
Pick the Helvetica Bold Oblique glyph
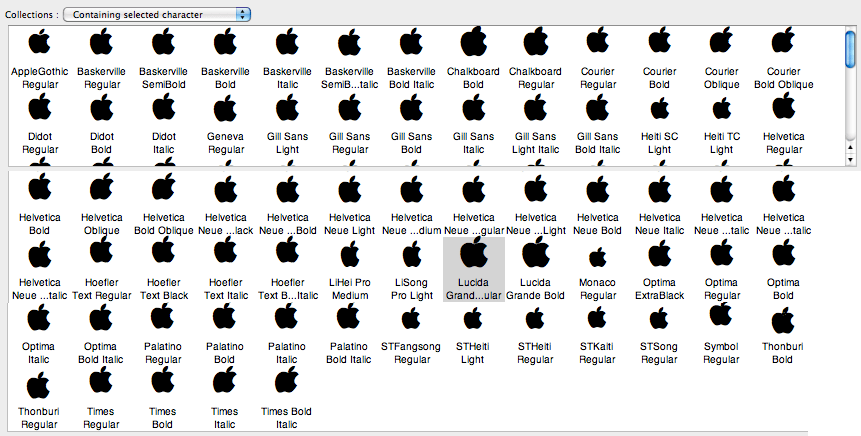tap(164, 188)
